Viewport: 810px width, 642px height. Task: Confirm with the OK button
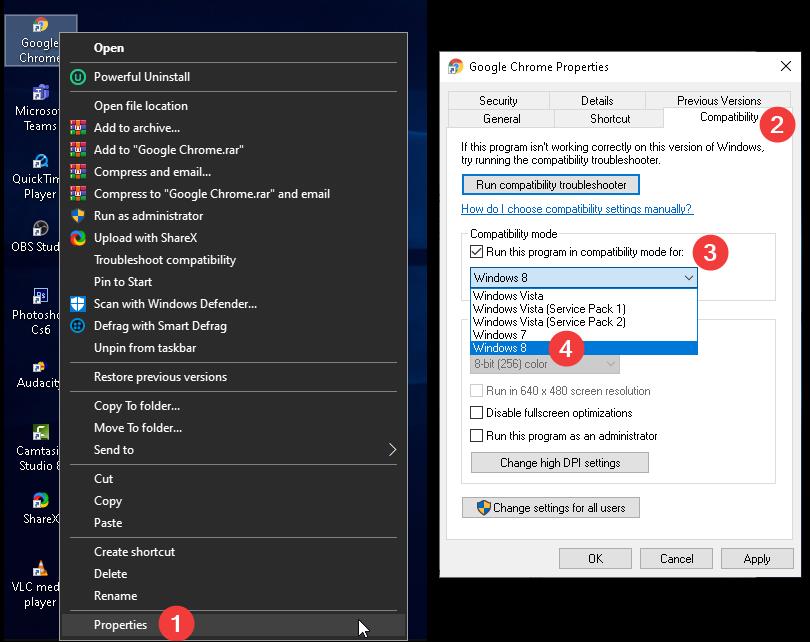(595, 558)
